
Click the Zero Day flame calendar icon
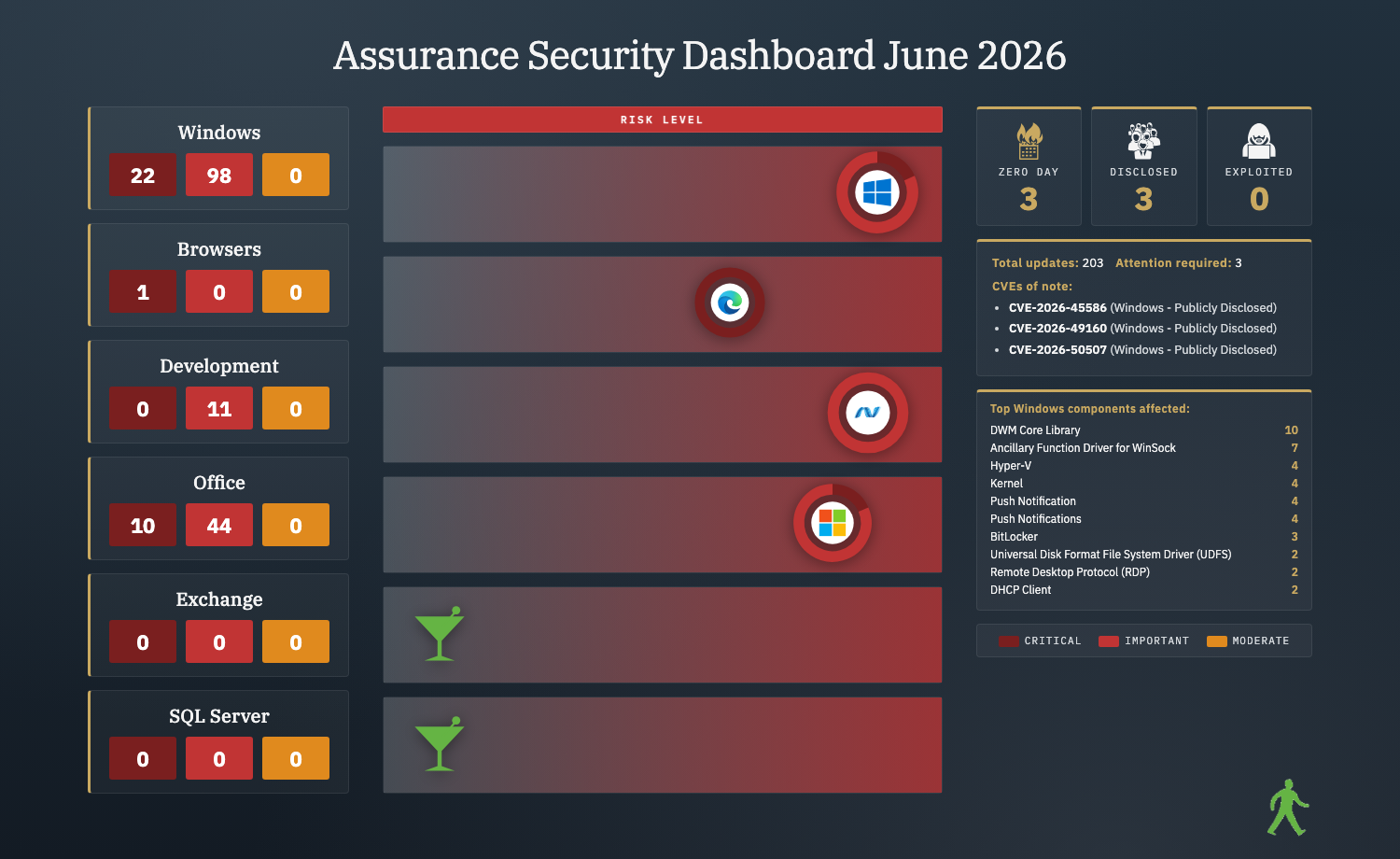click(1029, 141)
